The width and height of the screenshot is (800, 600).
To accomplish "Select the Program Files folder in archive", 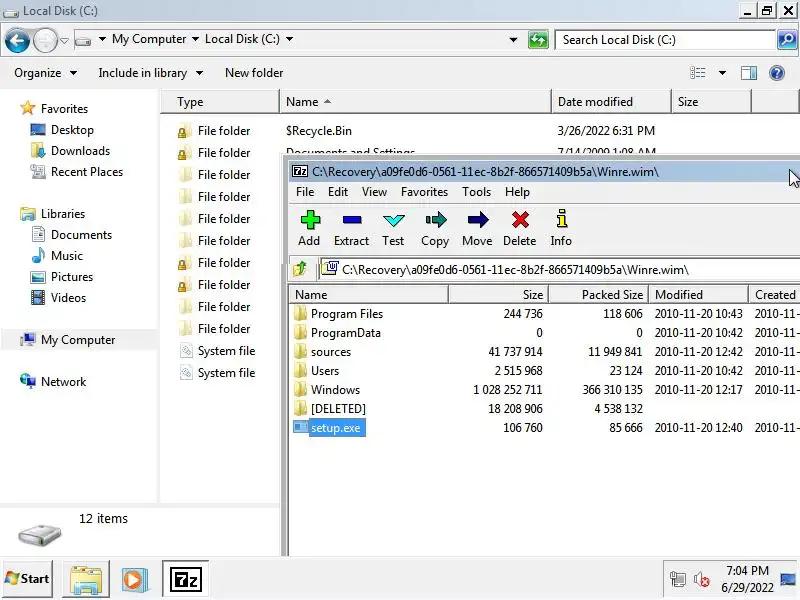I will [339, 314].
